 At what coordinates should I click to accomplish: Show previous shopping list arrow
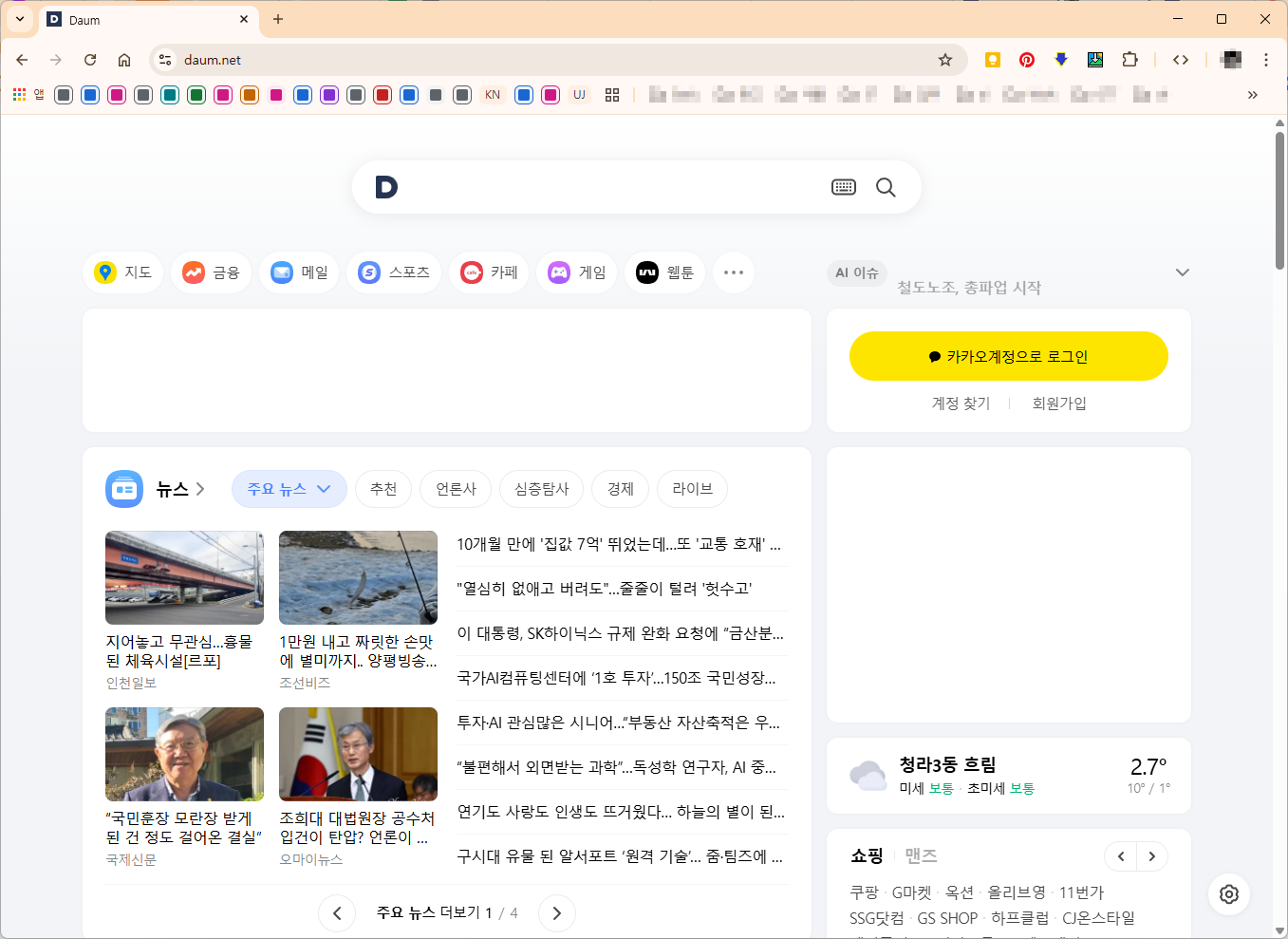(x=1121, y=856)
